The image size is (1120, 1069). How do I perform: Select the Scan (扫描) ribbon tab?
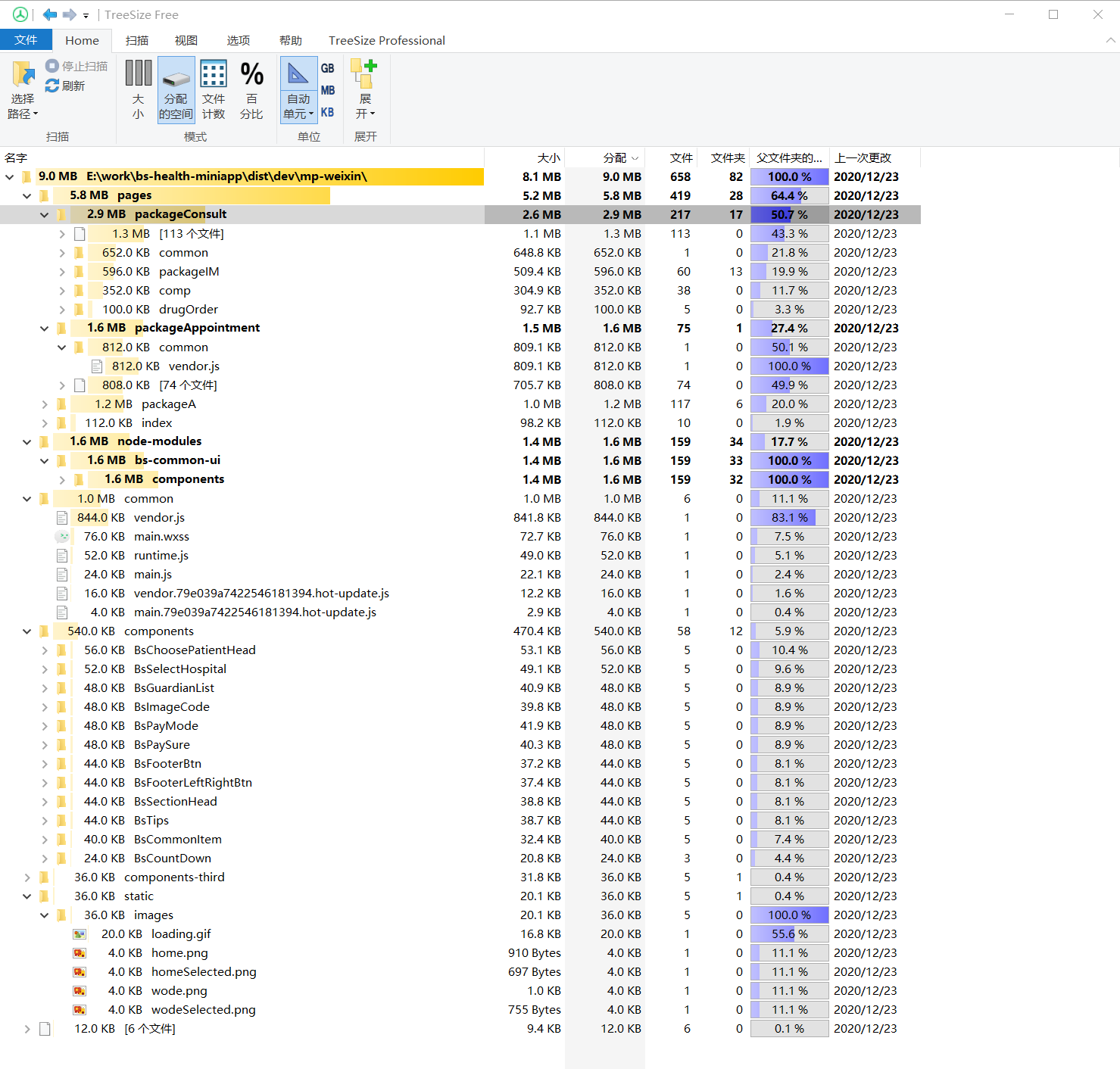pyautogui.click(x=137, y=40)
